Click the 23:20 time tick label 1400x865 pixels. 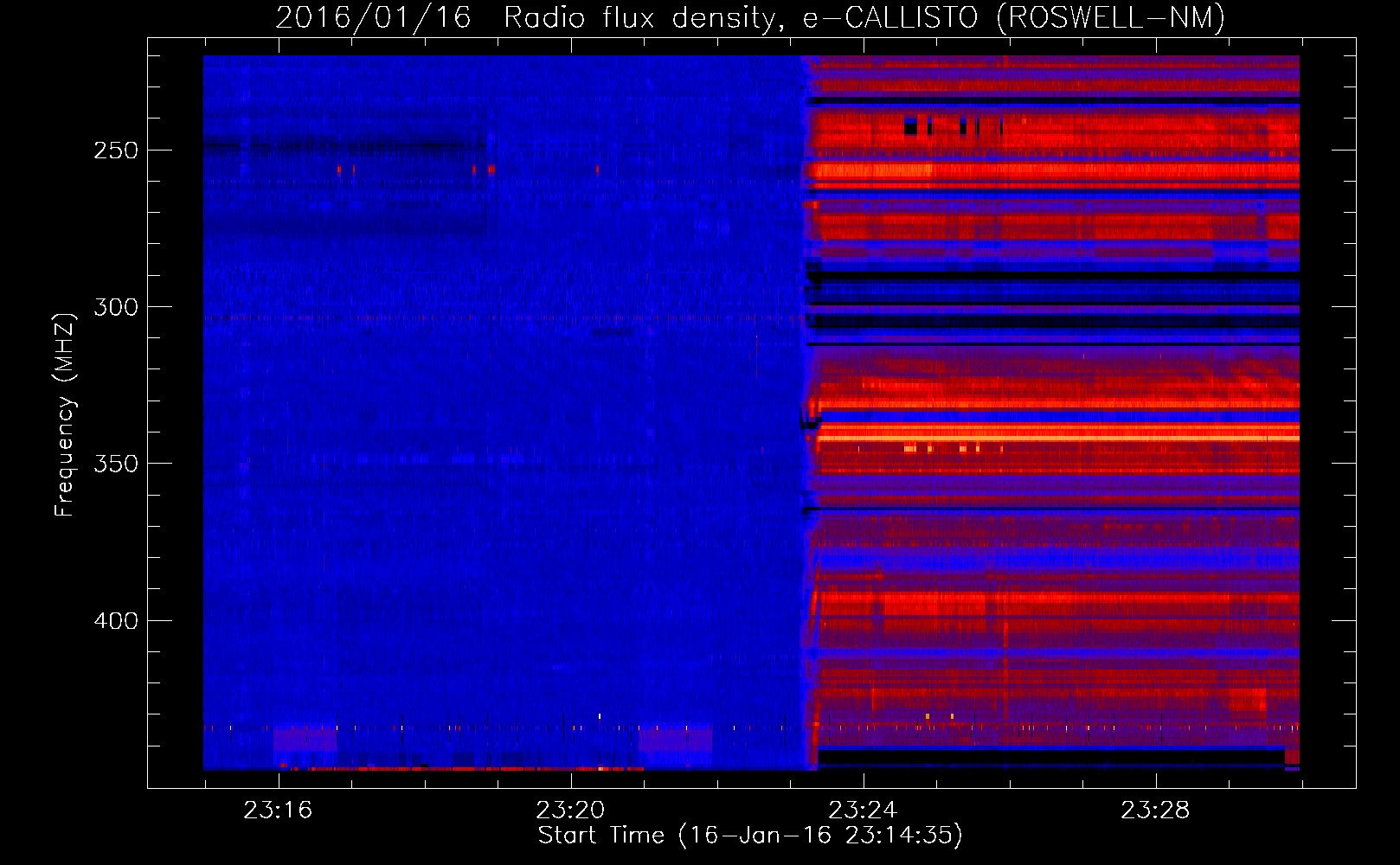(x=570, y=811)
